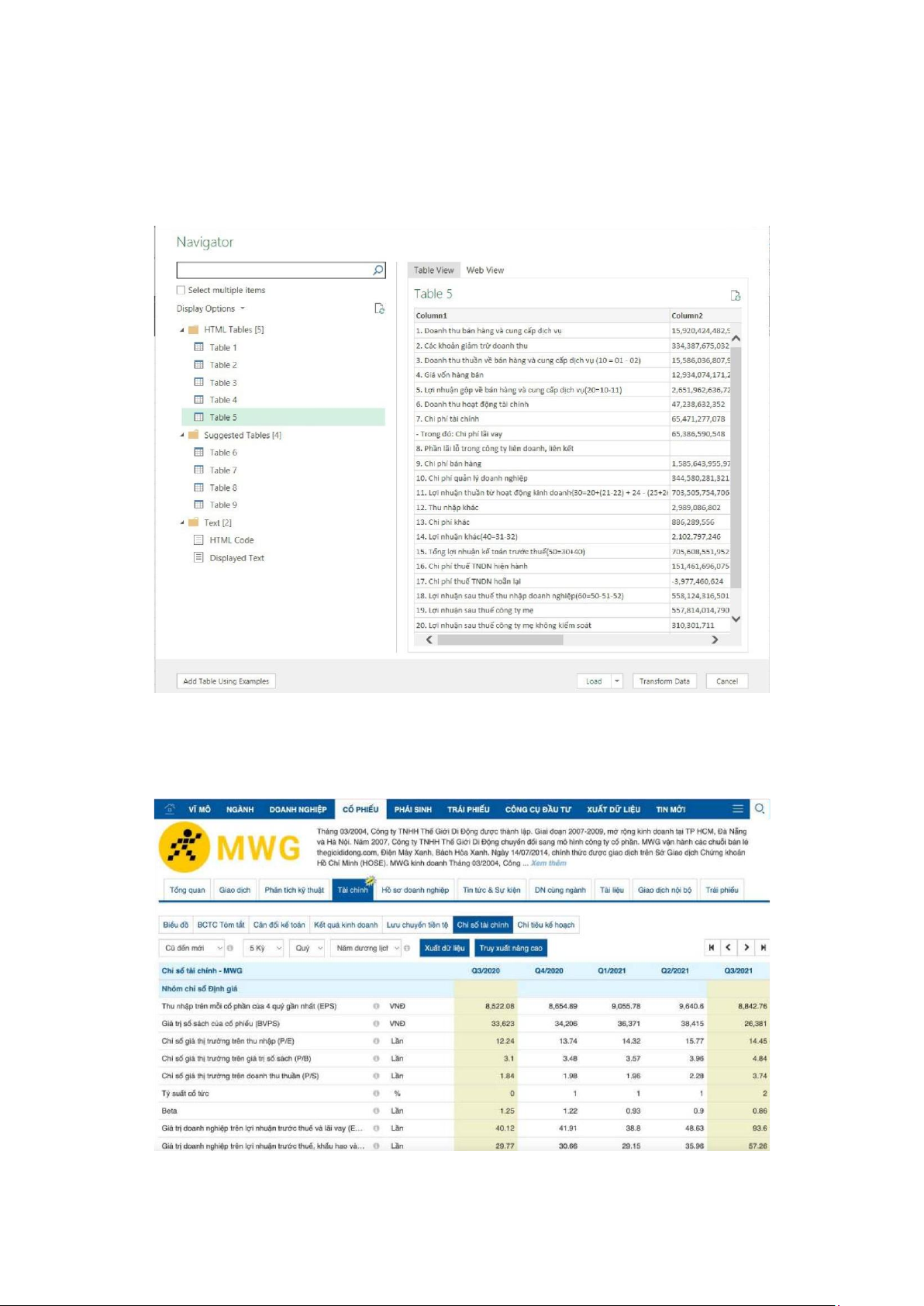The height and width of the screenshot is (1306, 924).
Task: Select Table 7 in the Suggested Tables list
Action: (223, 470)
